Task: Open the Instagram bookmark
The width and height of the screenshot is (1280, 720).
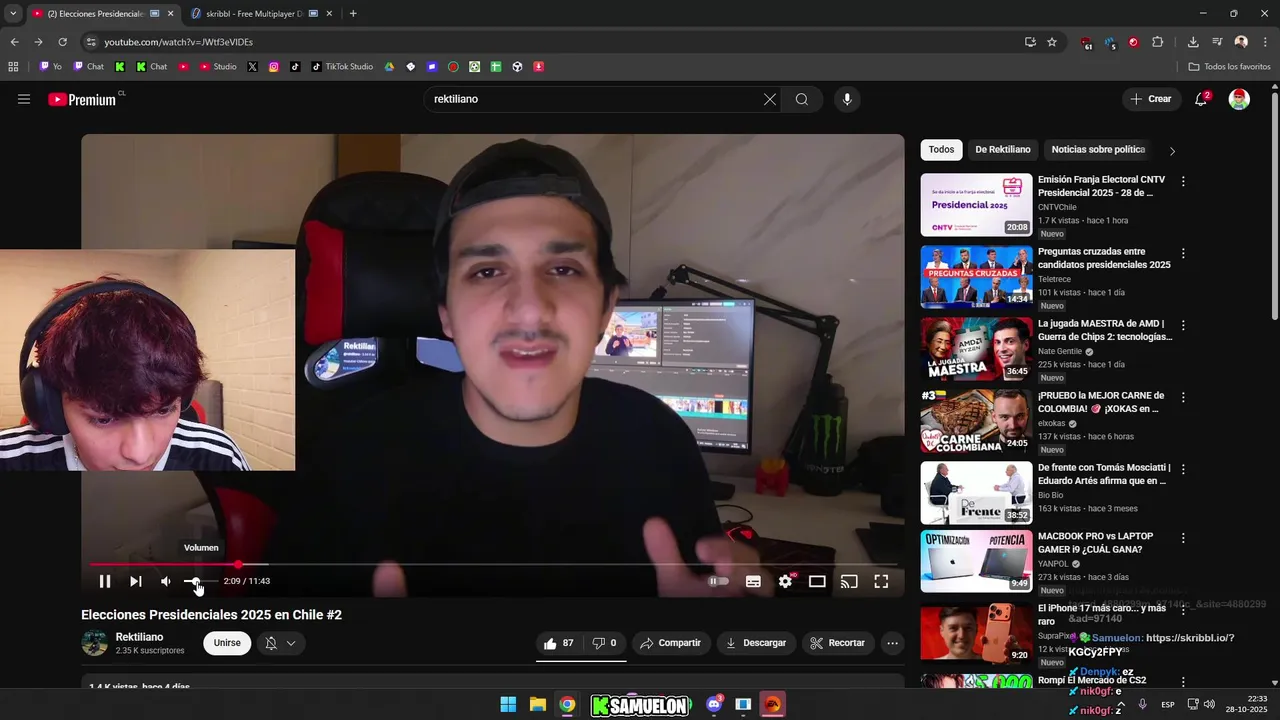Action: pyautogui.click(x=274, y=67)
